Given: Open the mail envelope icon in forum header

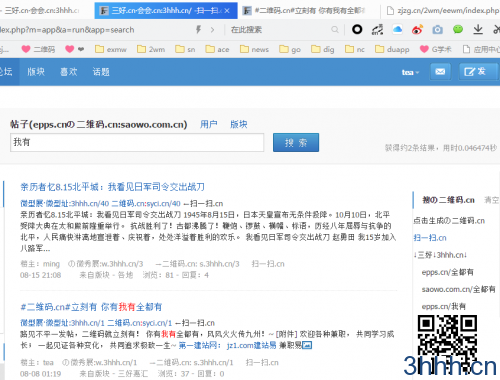Looking at the screenshot, I should pyautogui.click(x=440, y=72).
